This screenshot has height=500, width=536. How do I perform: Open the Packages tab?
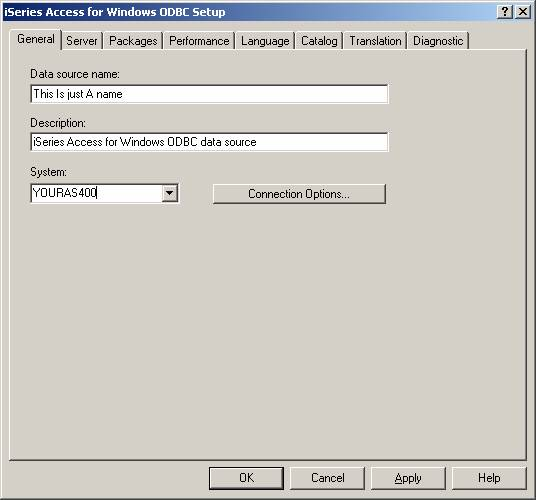tap(133, 41)
